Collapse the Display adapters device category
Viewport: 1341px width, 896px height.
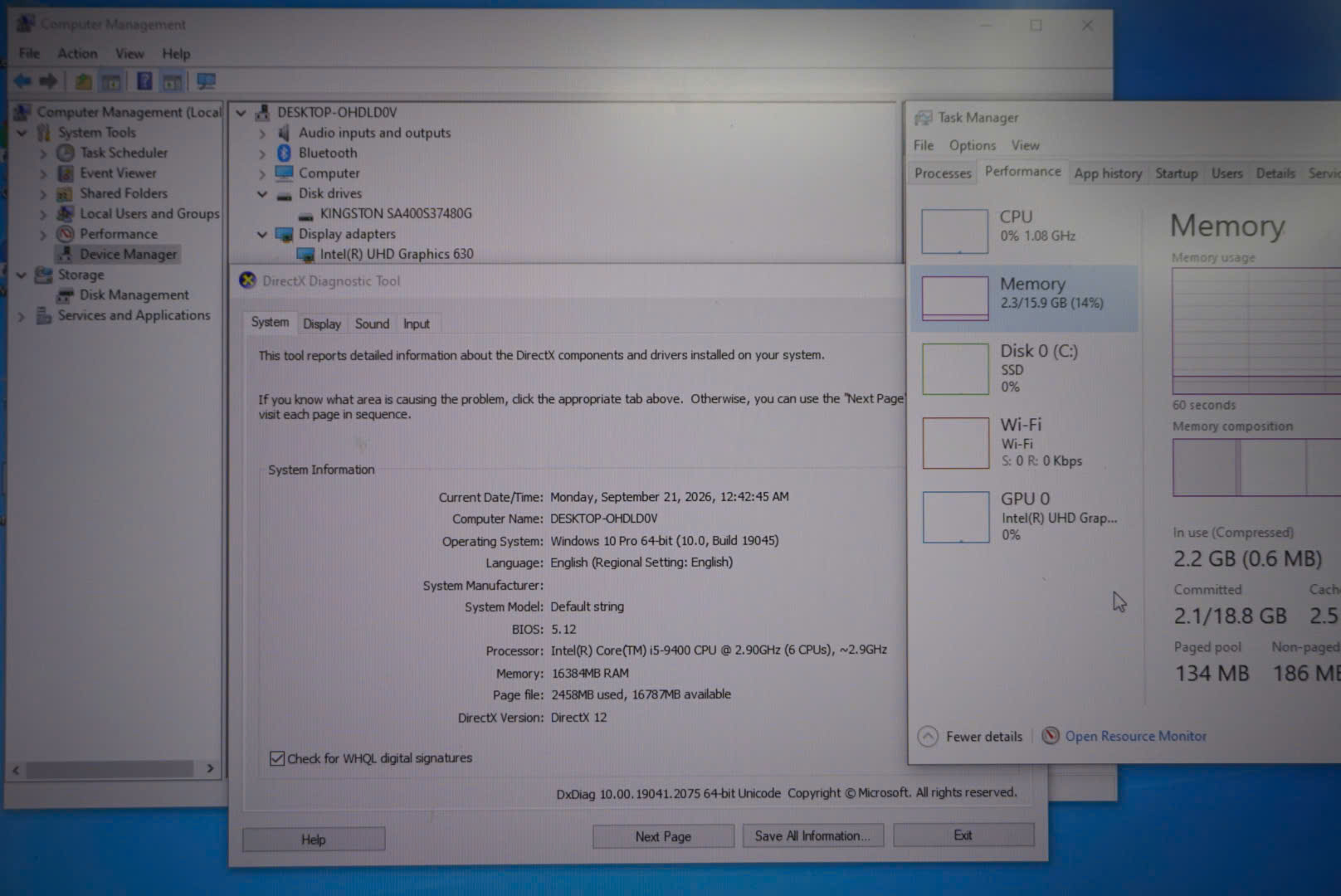(x=262, y=234)
